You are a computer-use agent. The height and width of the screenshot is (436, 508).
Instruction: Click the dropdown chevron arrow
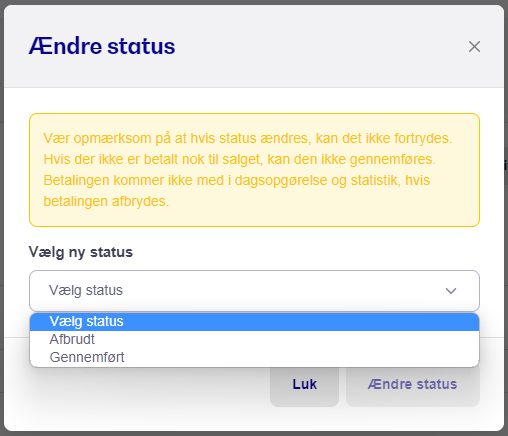451,291
